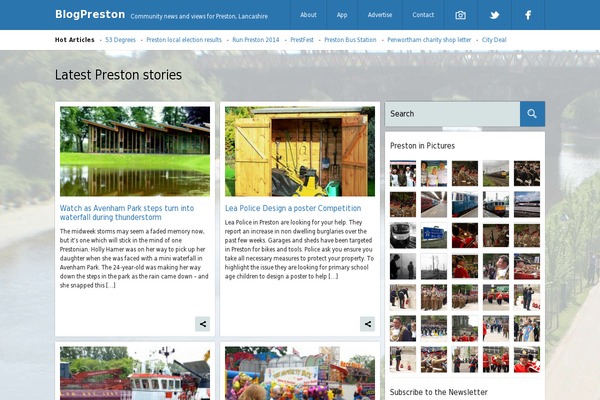Open the 53 Degrees hot article
Screen dimensions: 600x400
point(121,40)
